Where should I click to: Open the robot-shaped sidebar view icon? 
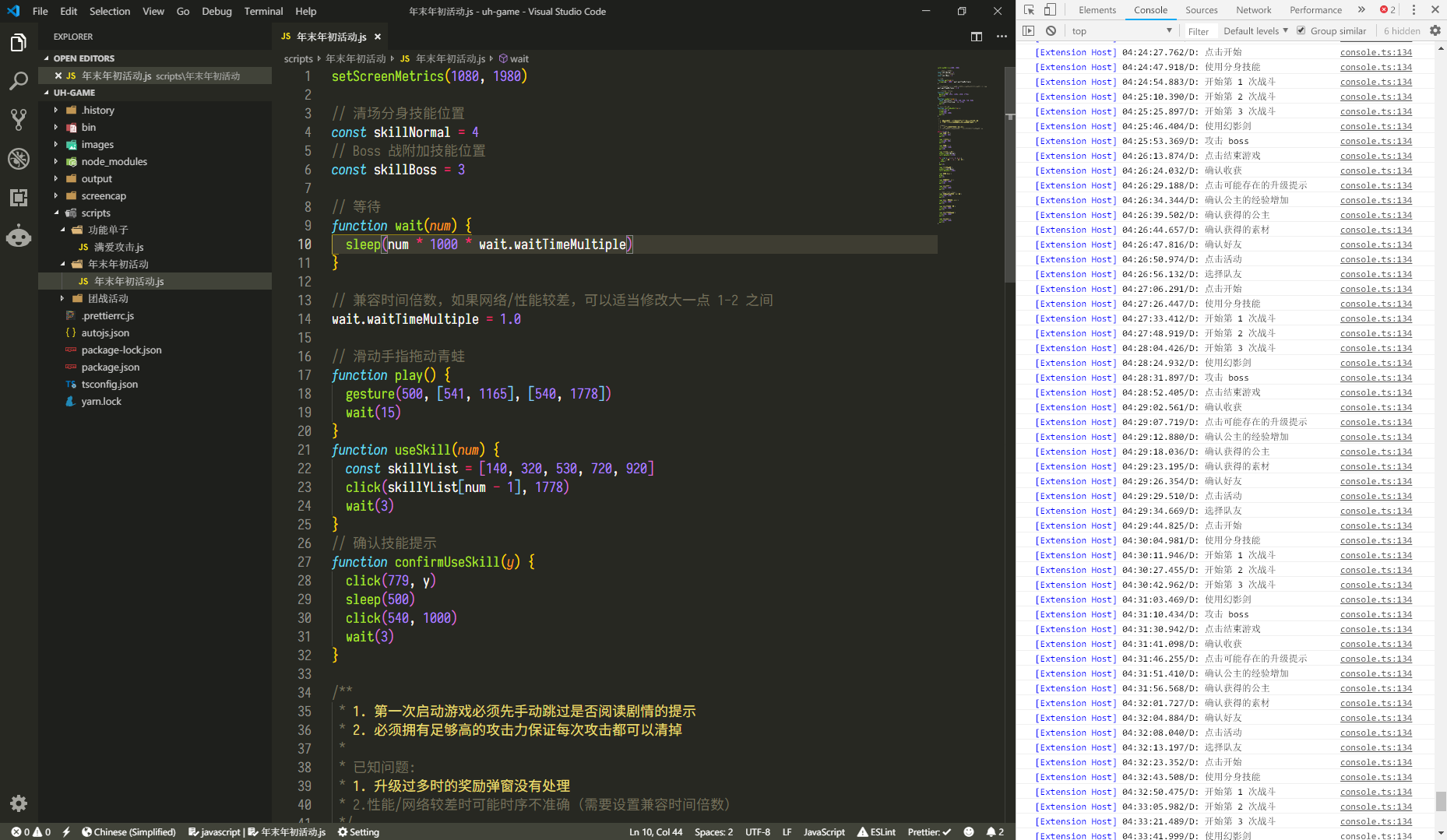(19, 236)
